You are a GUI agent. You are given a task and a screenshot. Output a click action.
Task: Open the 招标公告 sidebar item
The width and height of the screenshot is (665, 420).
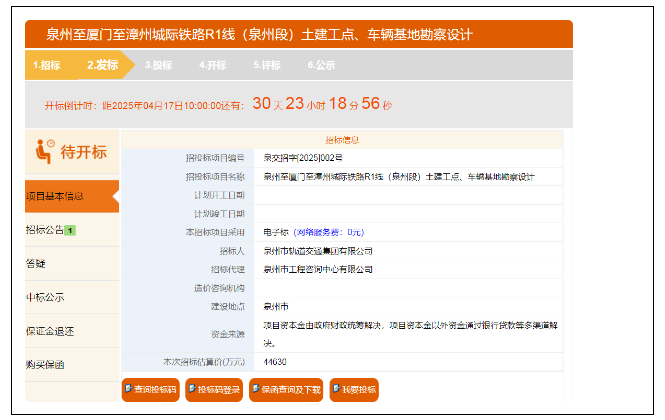(45, 230)
